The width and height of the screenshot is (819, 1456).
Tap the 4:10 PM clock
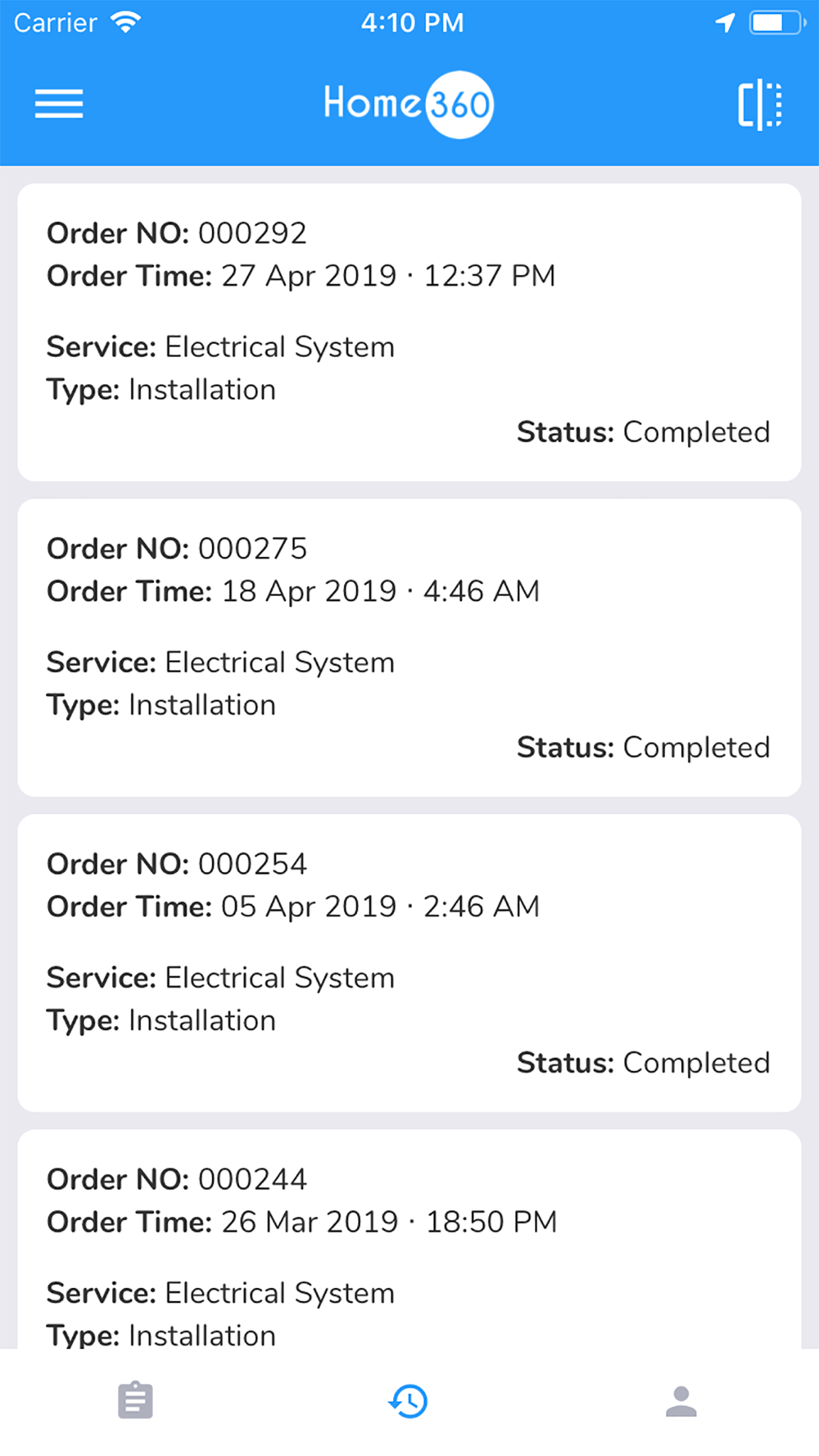412,23
